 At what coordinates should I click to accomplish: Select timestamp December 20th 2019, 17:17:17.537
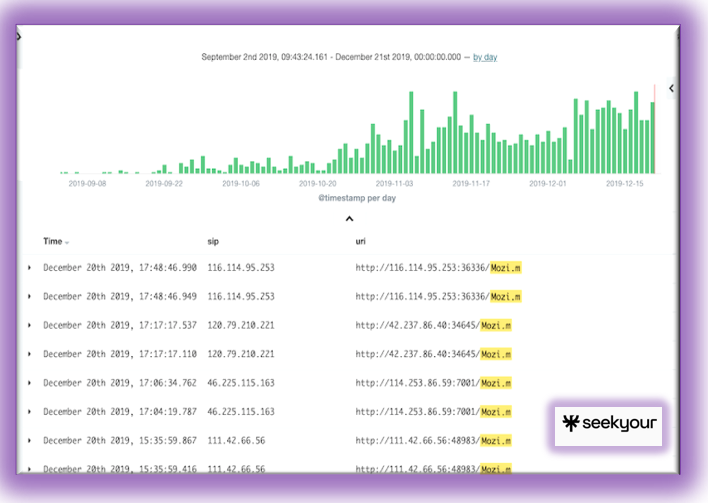(120, 326)
